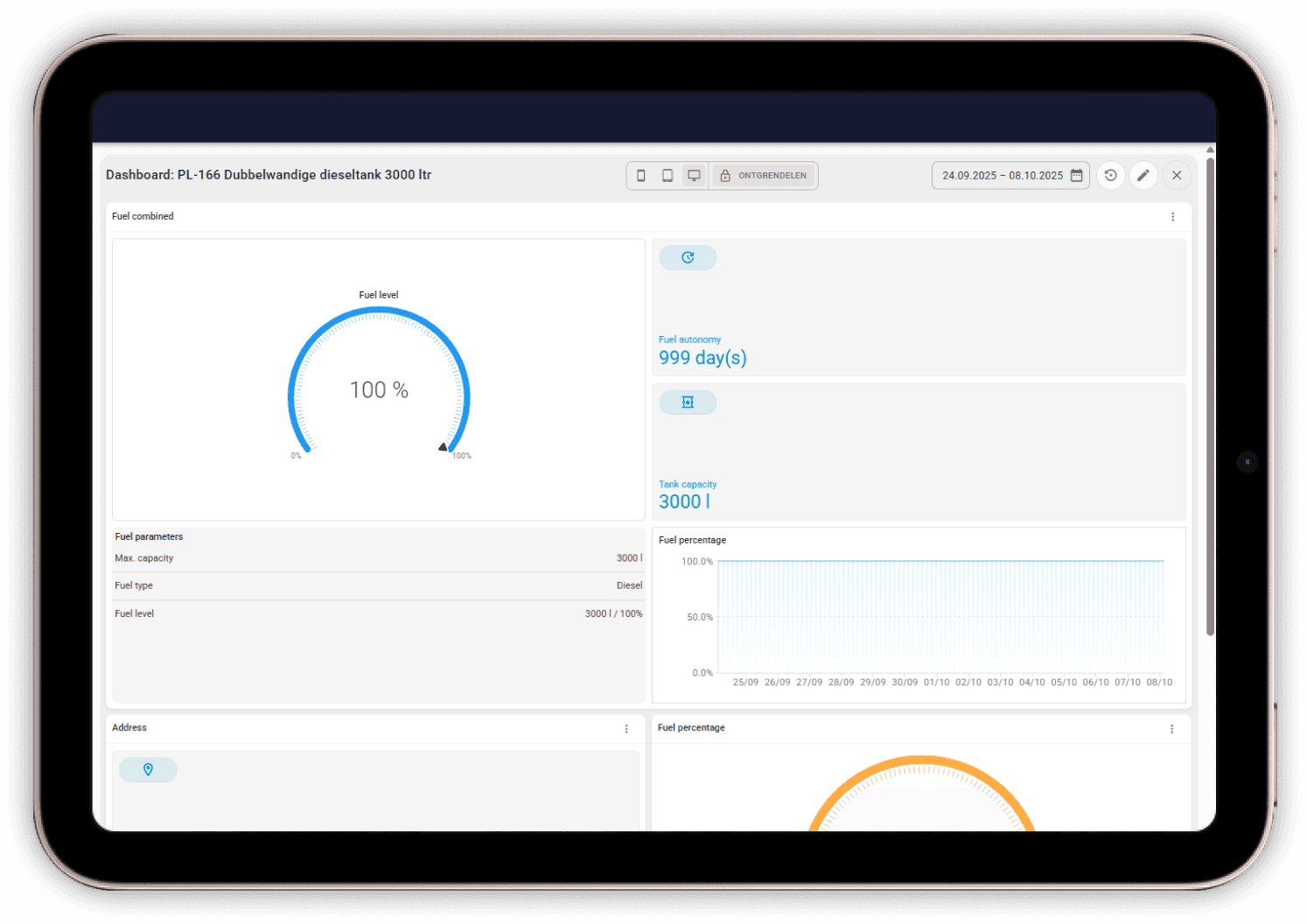Open the Fuel autonomy refresh icon
The height and width of the screenshot is (924, 1307).
pos(688,257)
